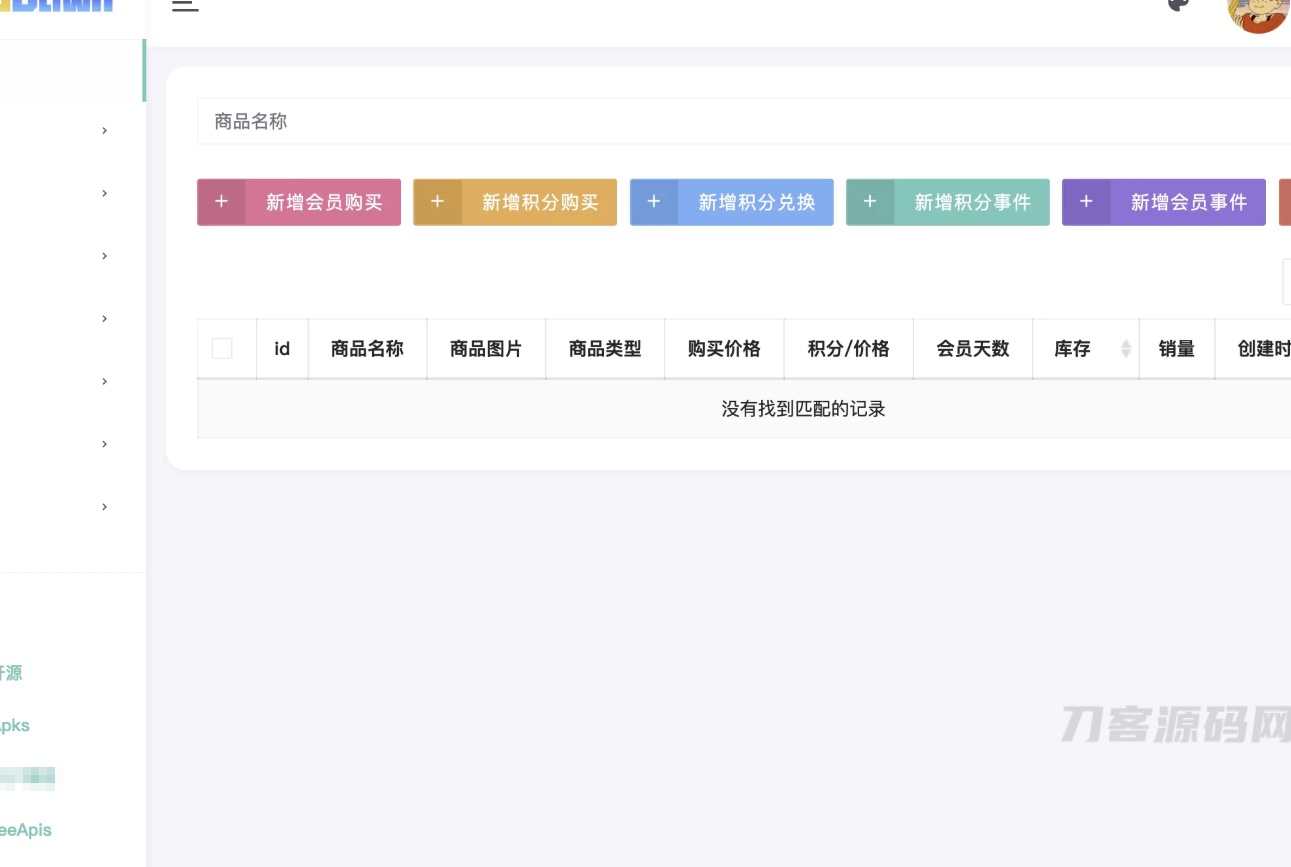
Task: Click the 会员天数 column header
Action: [x=973, y=349]
